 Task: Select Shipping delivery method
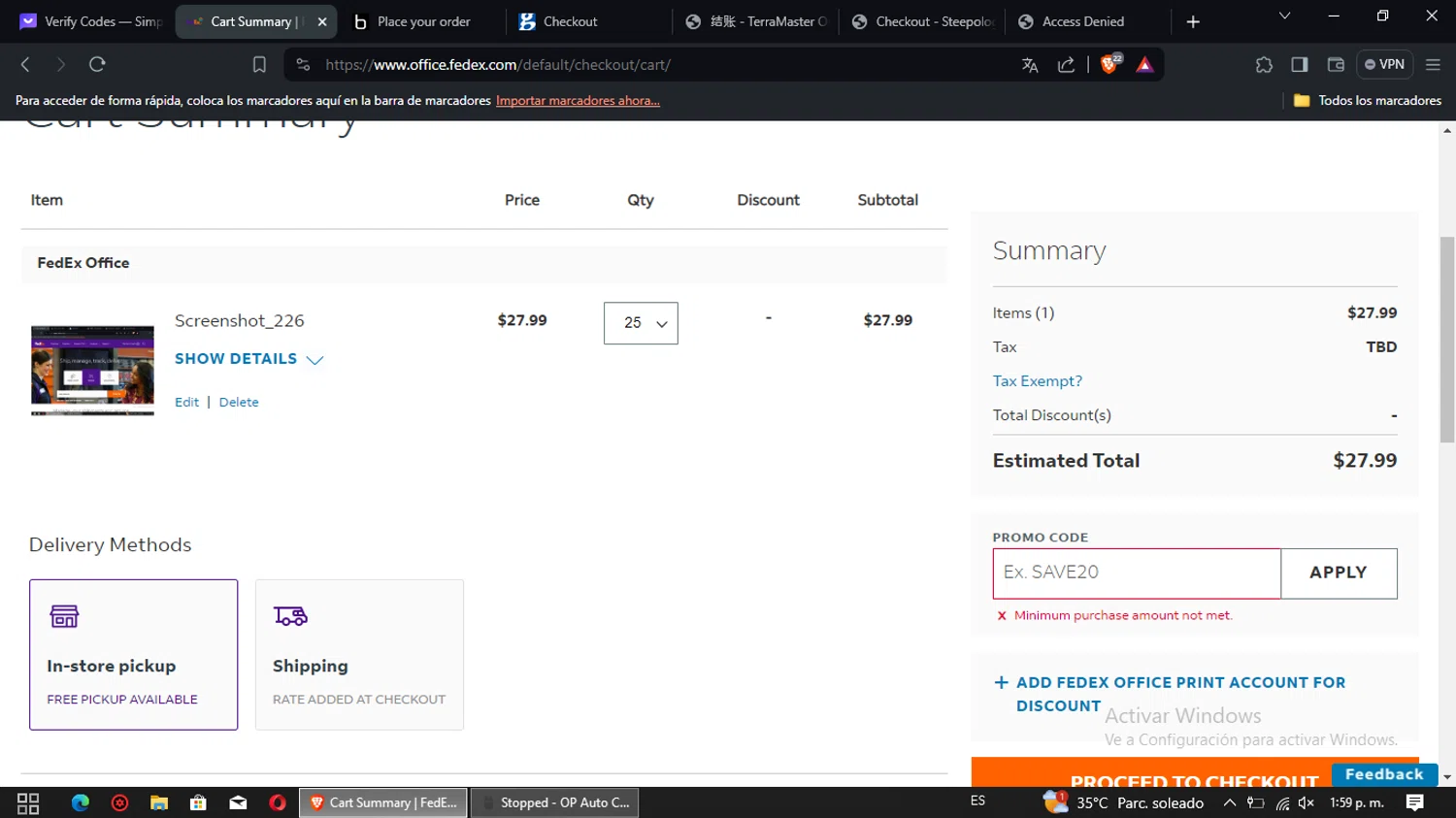pyautogui.click(x=359, y=655)
